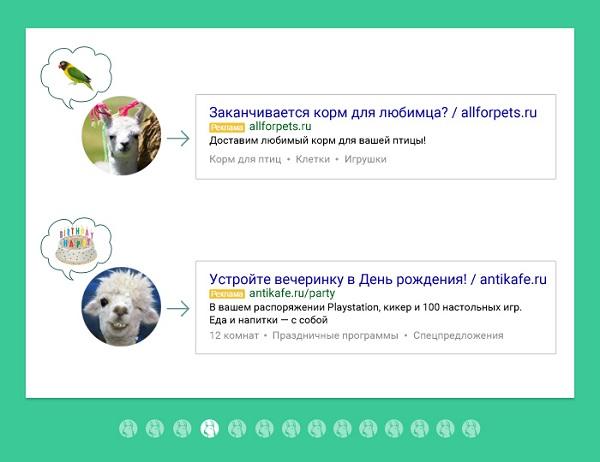Switch to the twelfth slide llama indicator
The image size is (600, 462).
point(420,428)
